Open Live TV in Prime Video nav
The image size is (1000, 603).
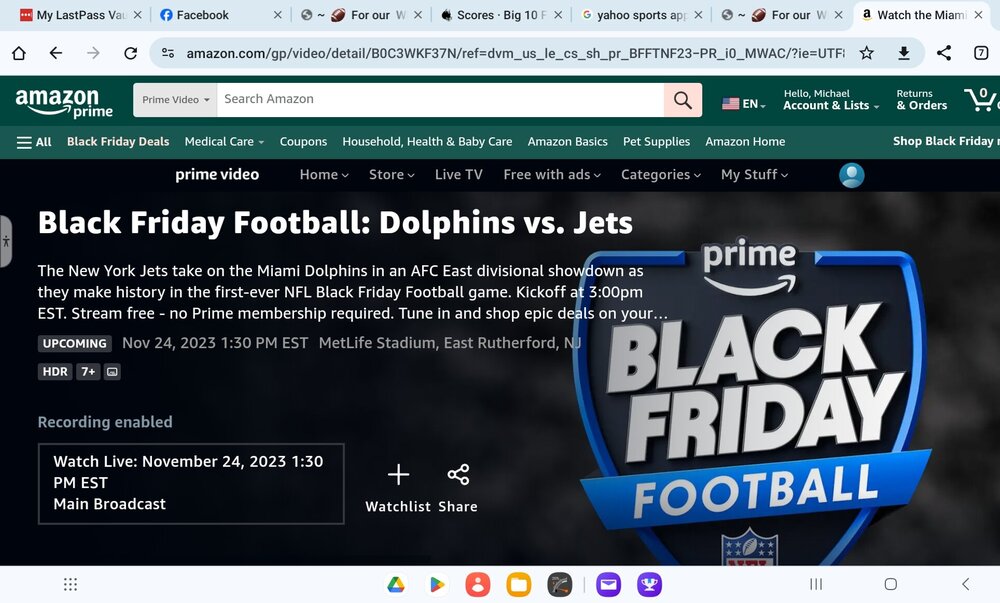pyautogui.click(x=459, y=175)
